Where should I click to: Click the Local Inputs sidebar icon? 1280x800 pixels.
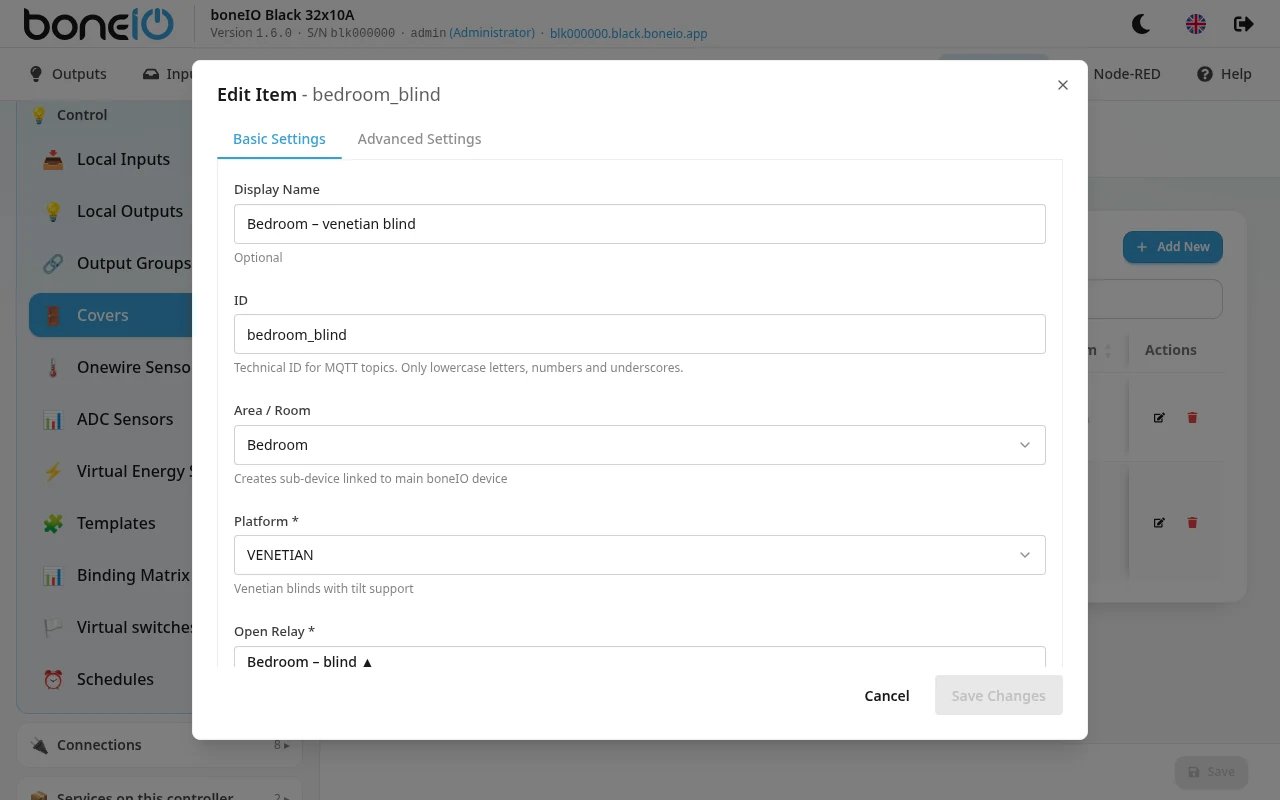pyautogui.click(x=53, y=159)
